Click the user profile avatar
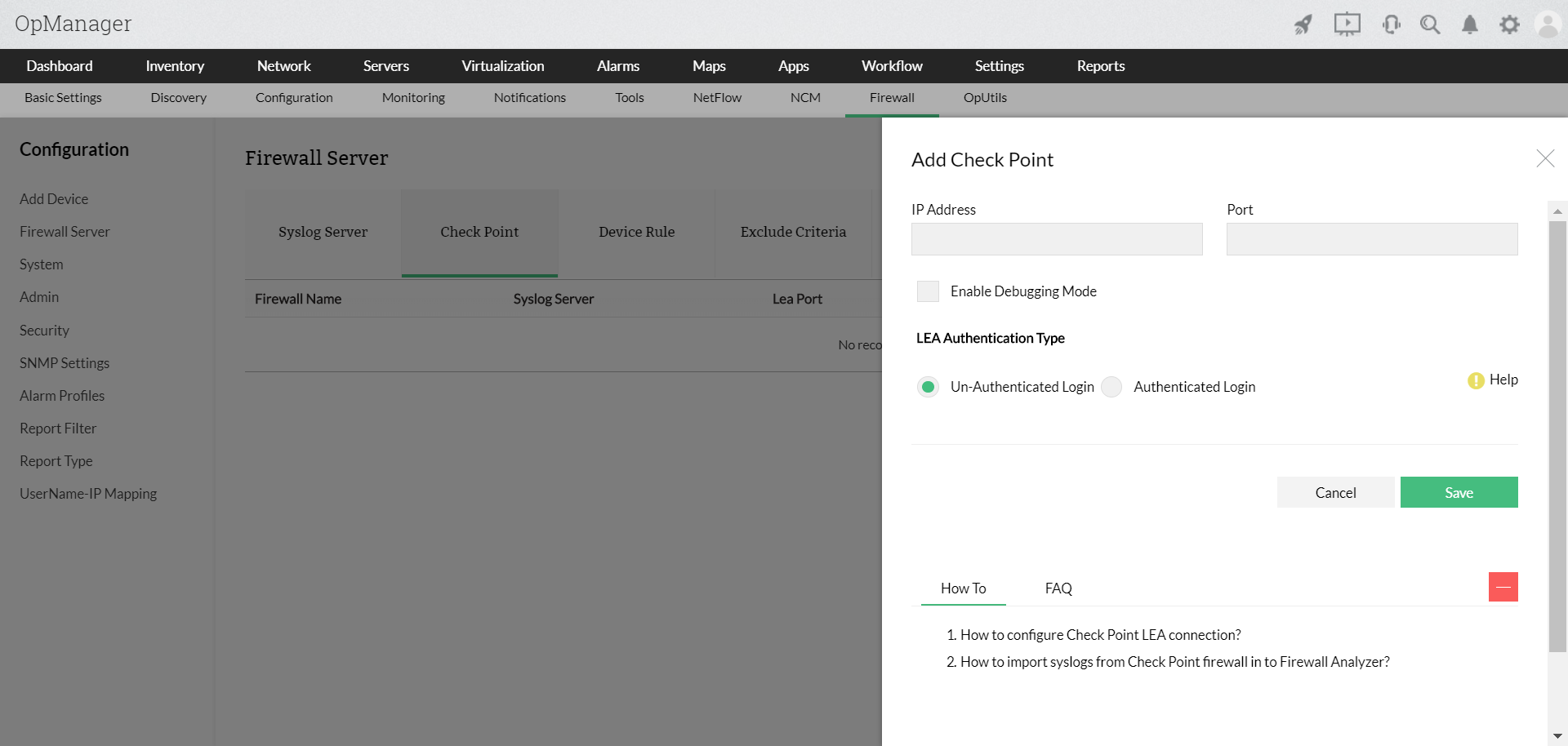Viewport: 1568px width, 746px height. (x=1548, y=24)
